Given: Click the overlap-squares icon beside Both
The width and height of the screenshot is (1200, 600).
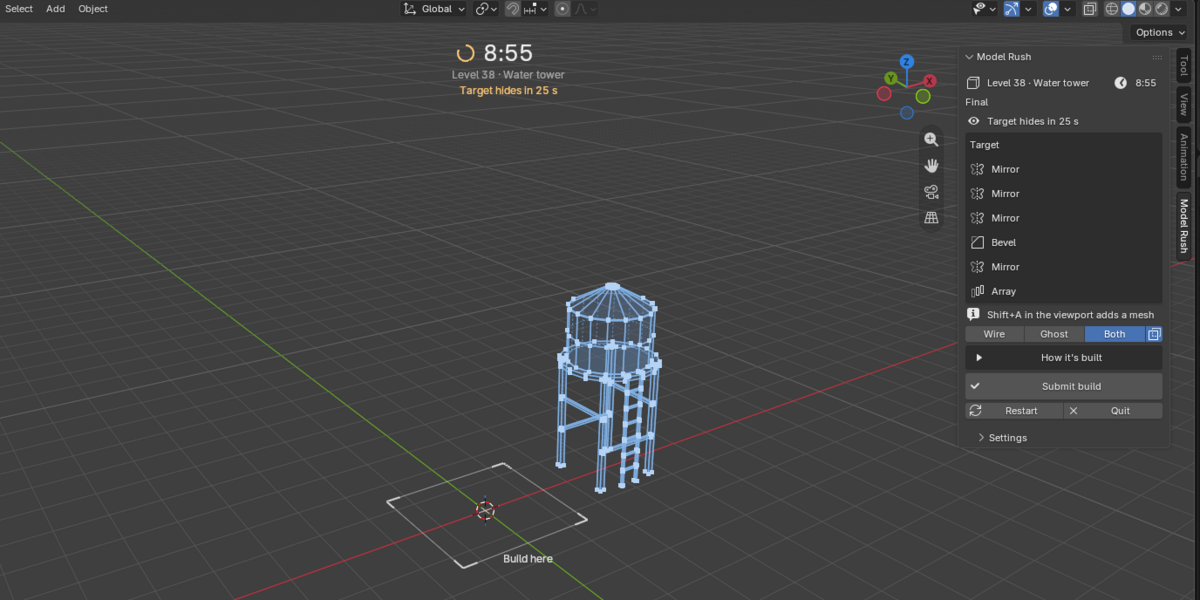Looking at the screenshot, I should [1154, 334].
